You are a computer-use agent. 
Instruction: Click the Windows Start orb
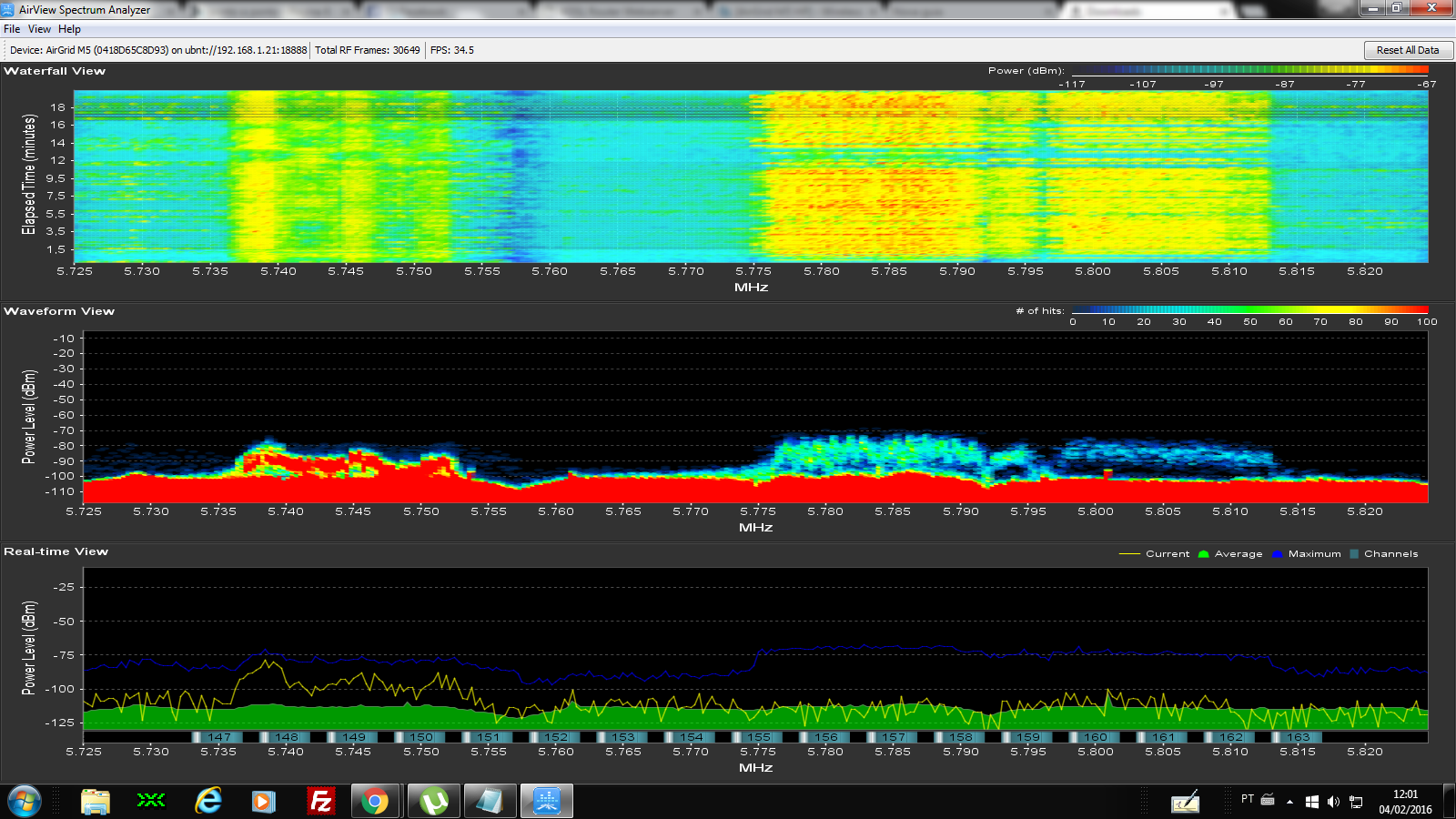click(x=25, y=801)
